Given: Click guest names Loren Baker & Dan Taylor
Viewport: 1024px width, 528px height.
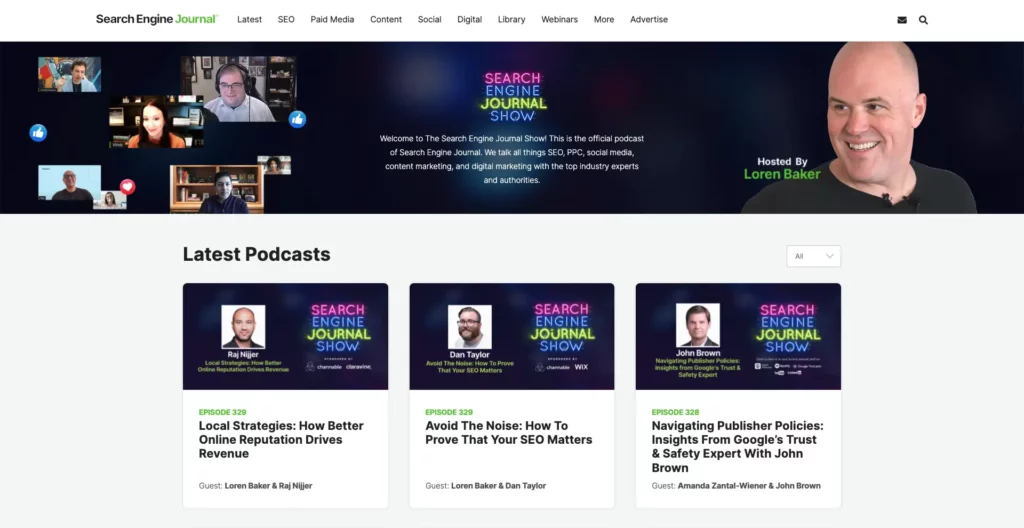Looking at the screenshot, I should click(498, 486).
